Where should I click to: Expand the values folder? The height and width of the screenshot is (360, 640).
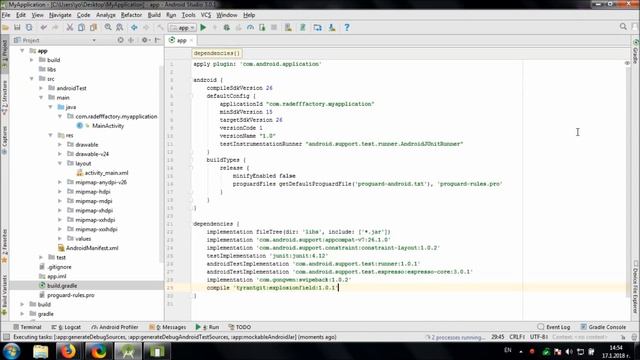tap(60, 238)
